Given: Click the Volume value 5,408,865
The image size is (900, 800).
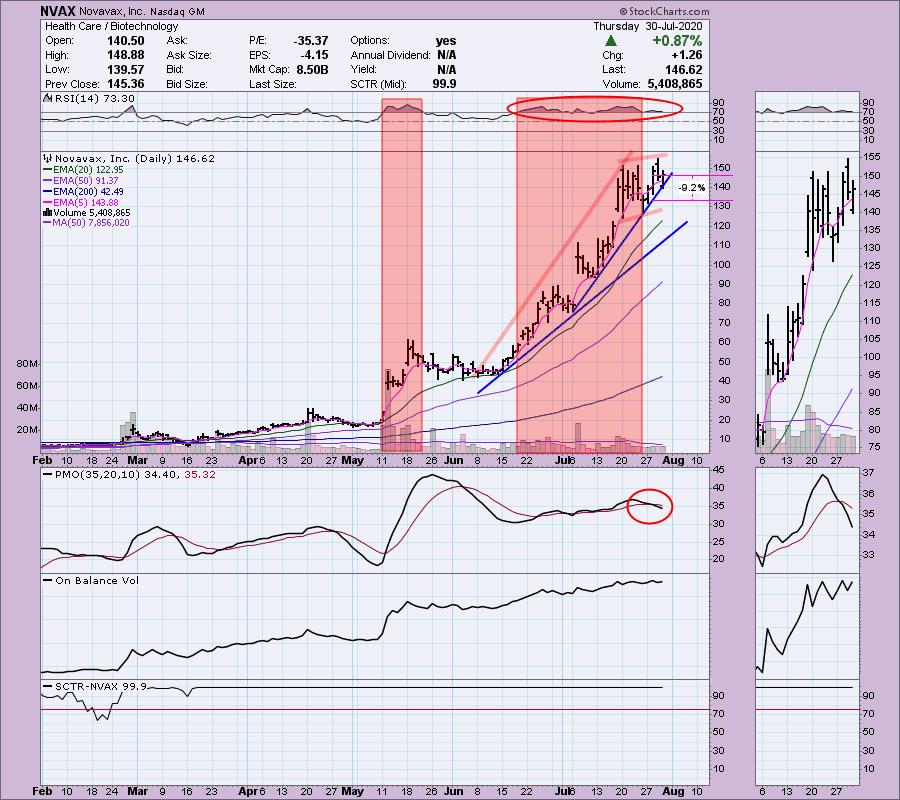Looking at the screenshot, I should (674, 84).
